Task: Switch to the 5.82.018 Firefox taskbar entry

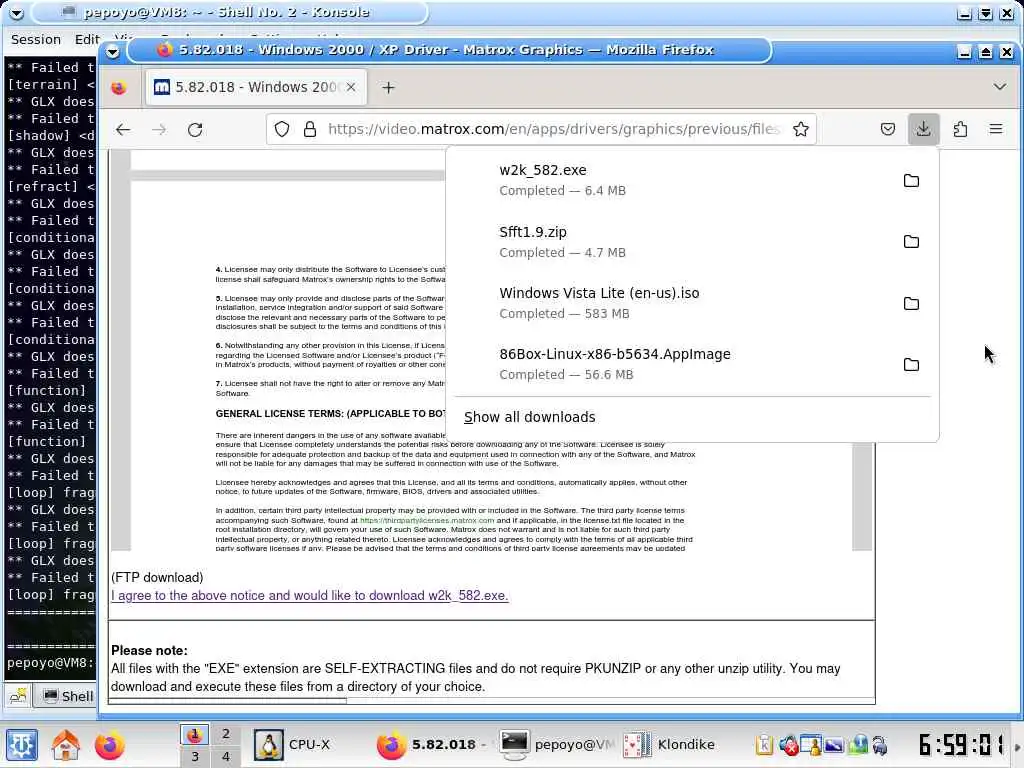Action: click(x=431, y=744)
